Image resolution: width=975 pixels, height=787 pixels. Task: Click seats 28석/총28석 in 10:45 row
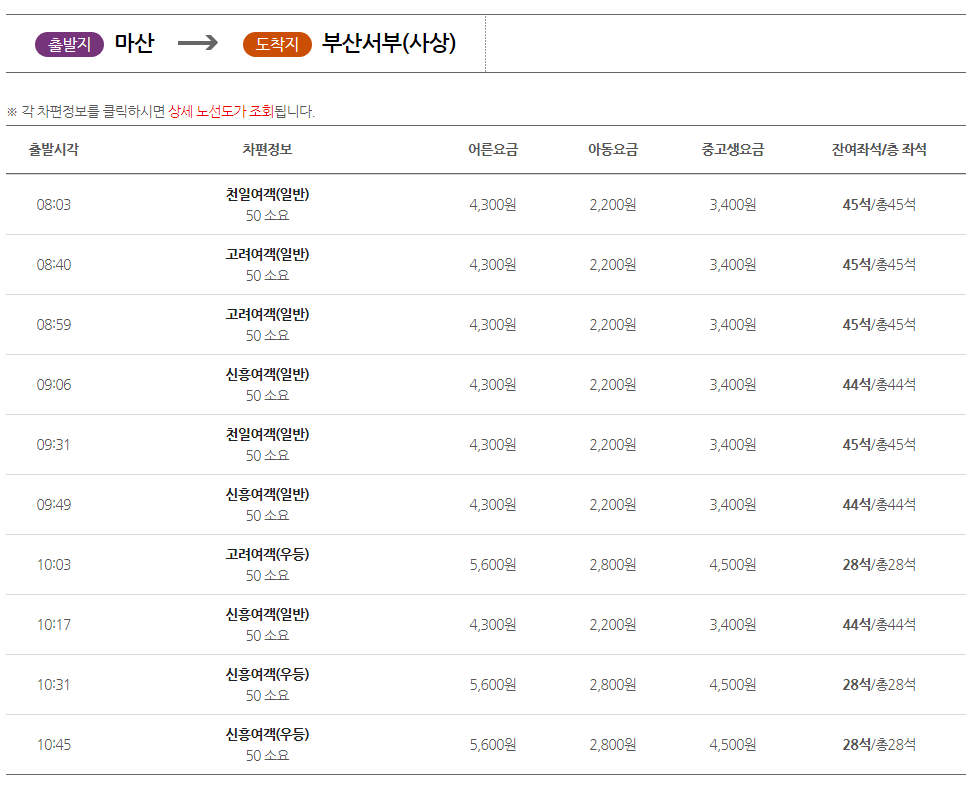[879, 745]
